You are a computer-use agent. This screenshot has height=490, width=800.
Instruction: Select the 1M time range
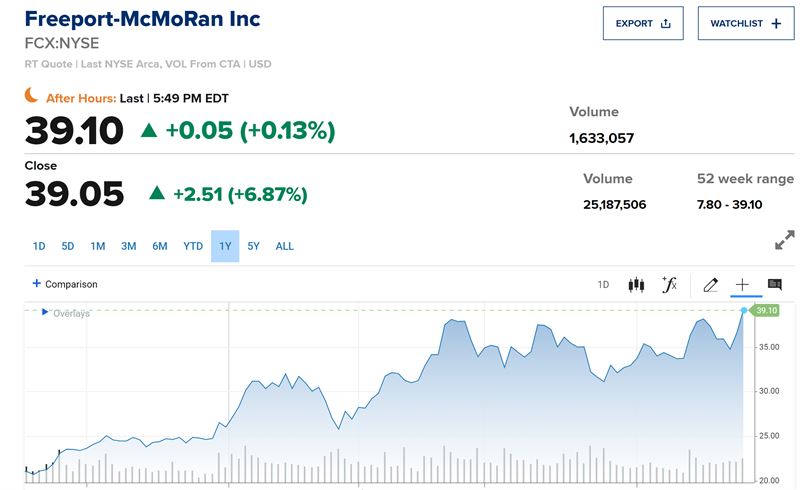click(x=98, y=246)
